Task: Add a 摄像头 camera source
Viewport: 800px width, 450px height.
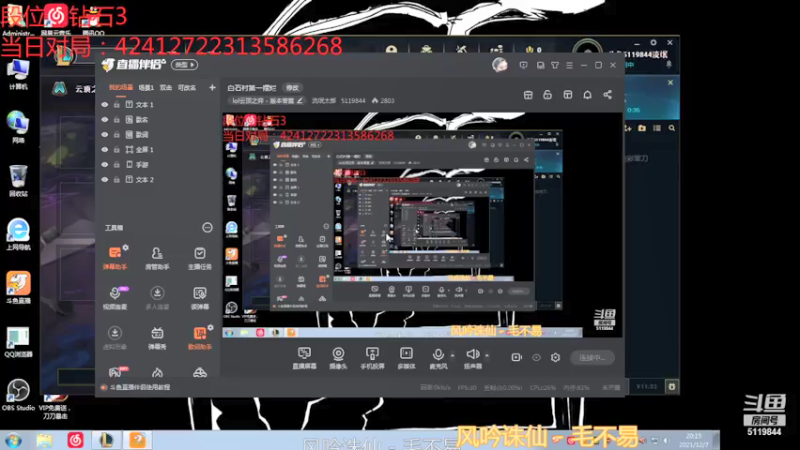Action: (338, 358)
